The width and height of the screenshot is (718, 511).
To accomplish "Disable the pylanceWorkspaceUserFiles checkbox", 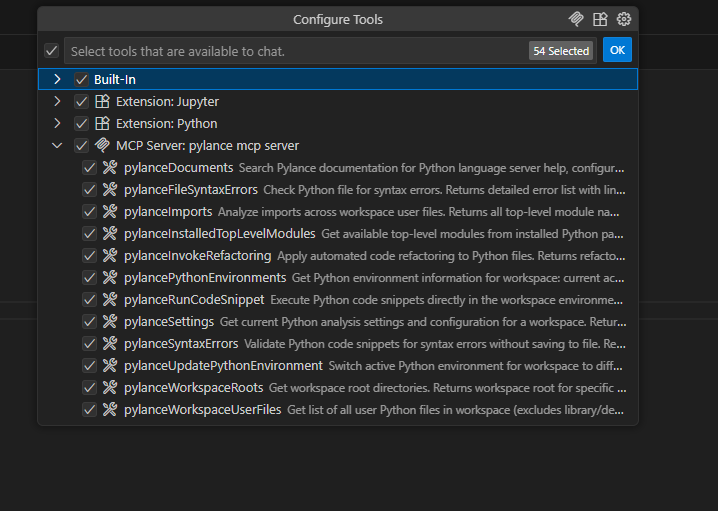I will 89,409.
